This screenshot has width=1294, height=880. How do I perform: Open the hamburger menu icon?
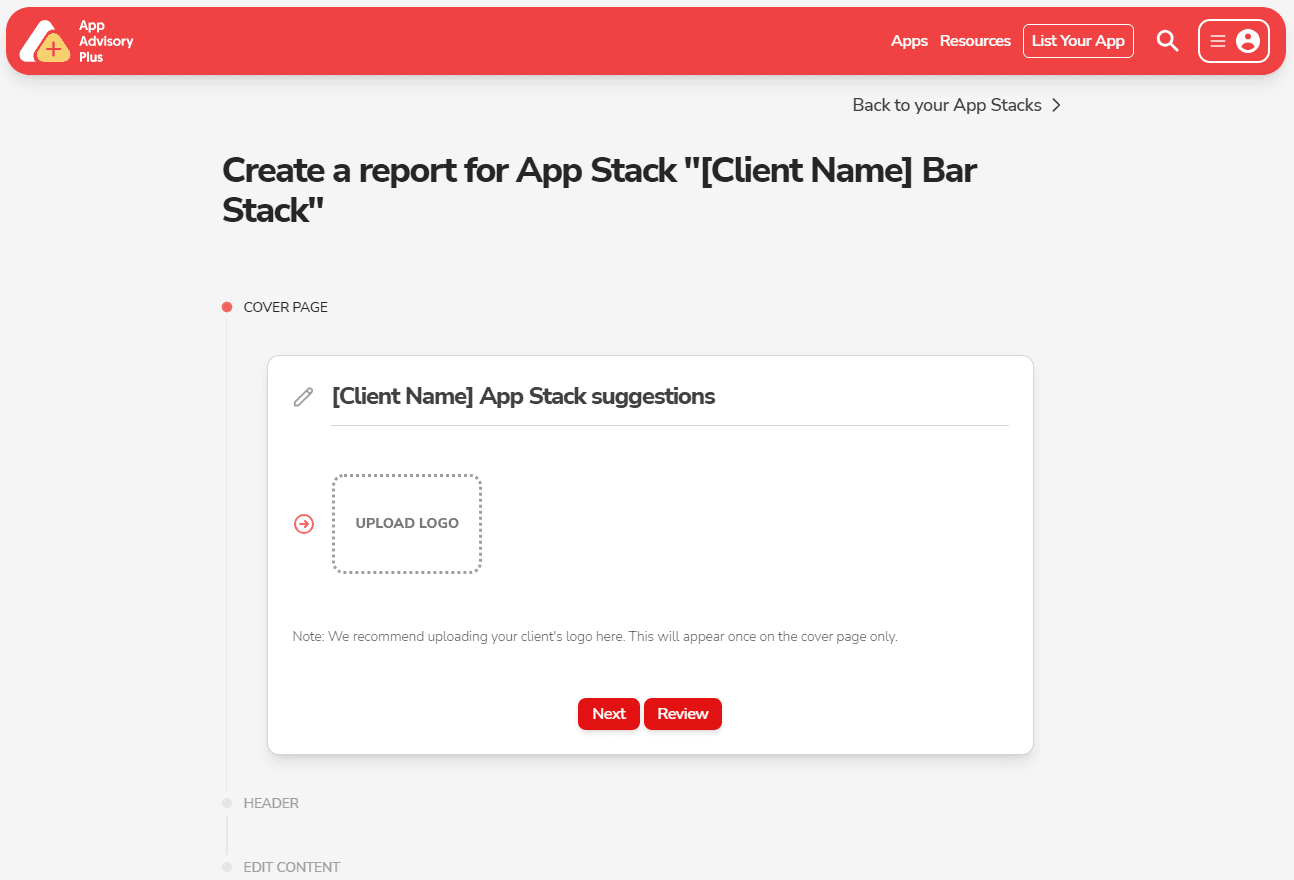tap(1217, 41)
